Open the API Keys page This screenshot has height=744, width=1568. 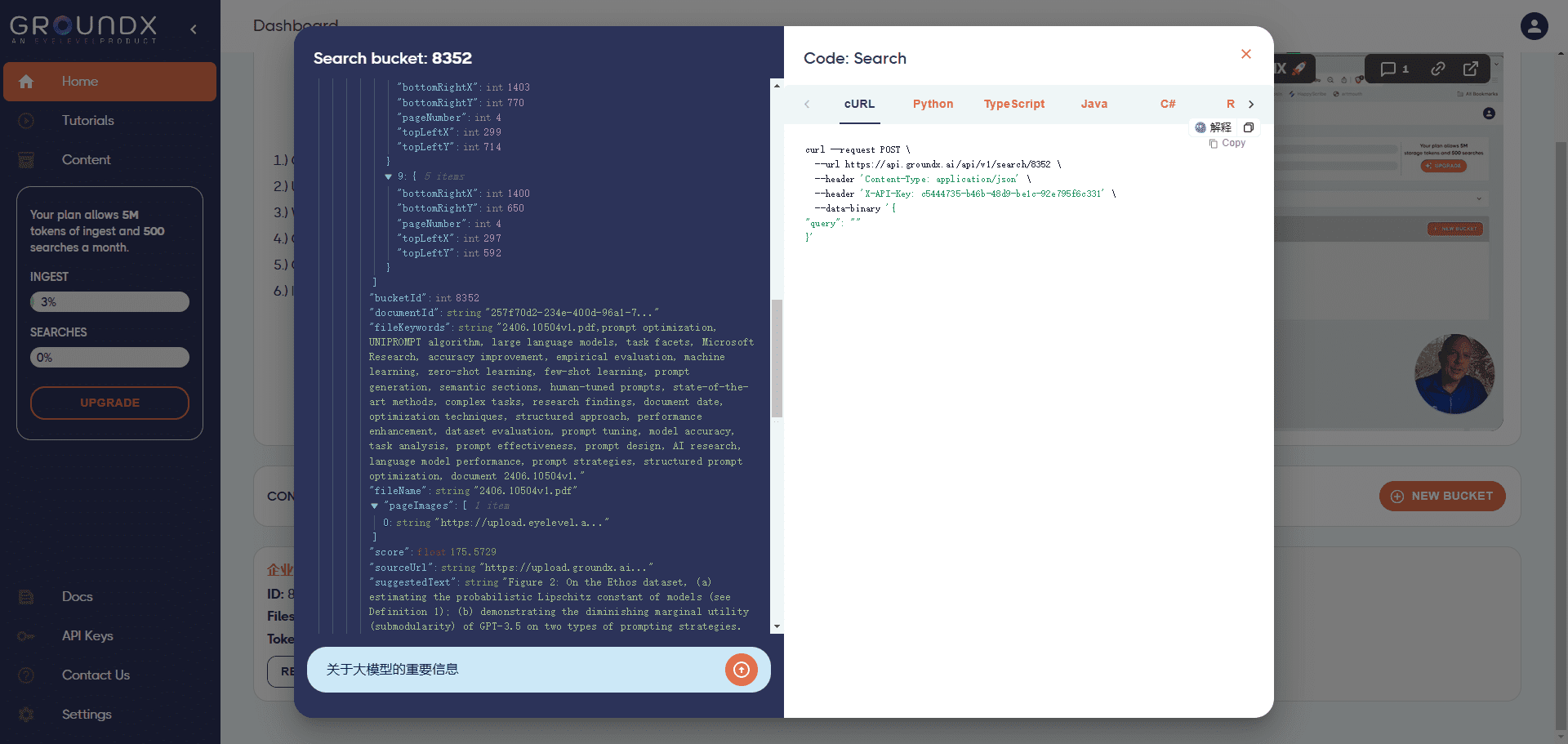[87, 636]
